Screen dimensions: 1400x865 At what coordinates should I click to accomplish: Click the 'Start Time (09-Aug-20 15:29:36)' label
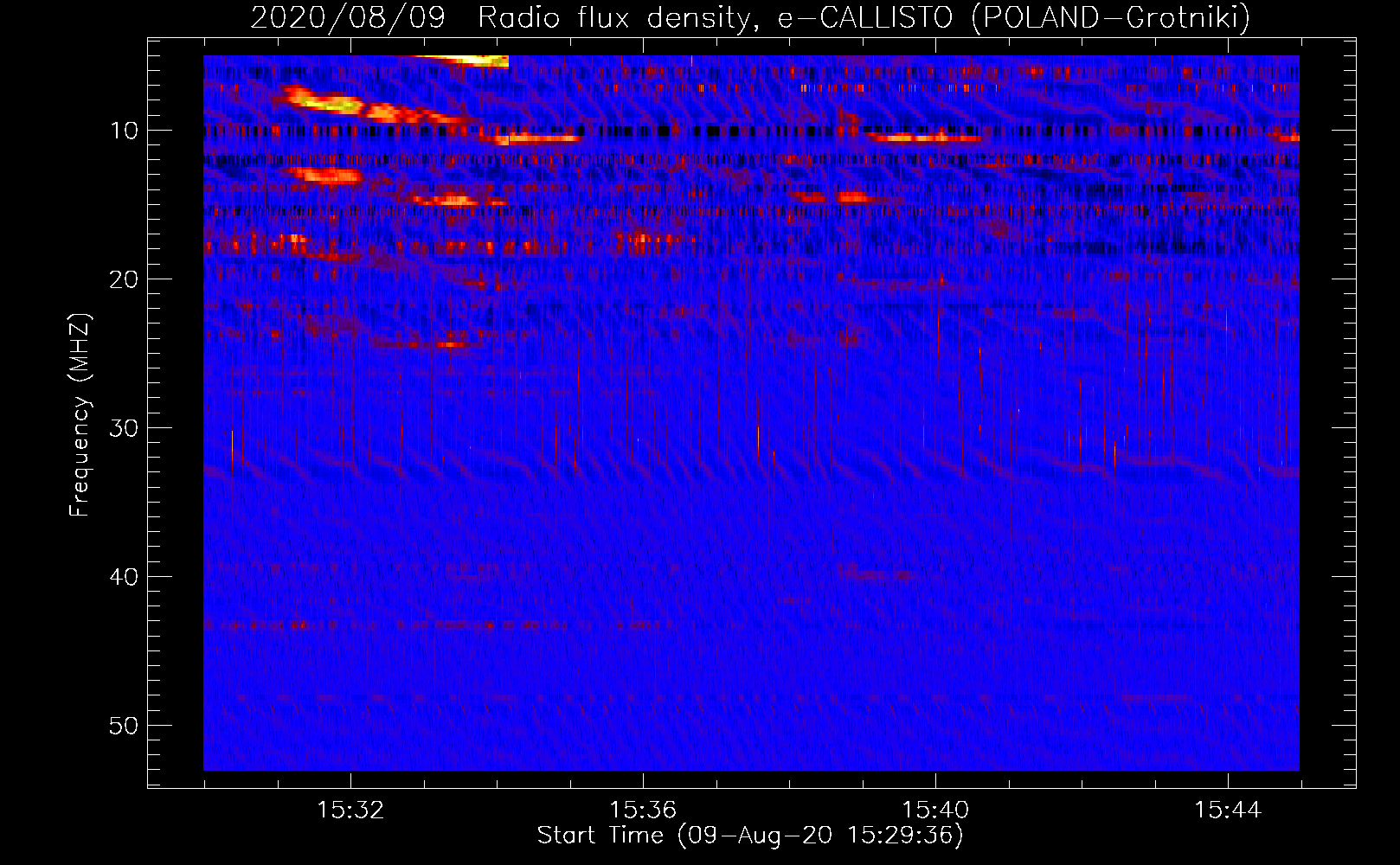[x=750, y=836]
